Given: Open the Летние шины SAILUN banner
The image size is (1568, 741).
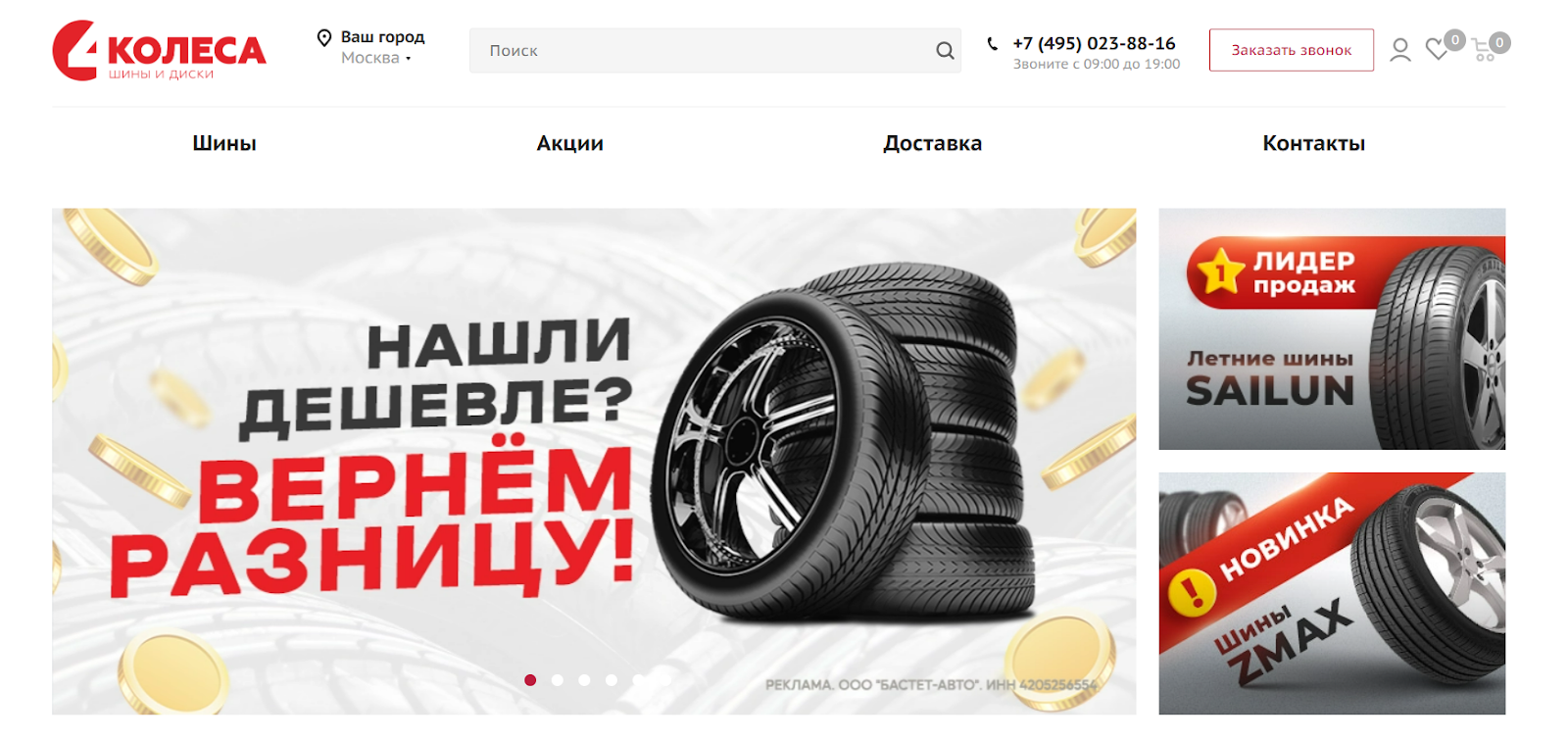Looking at the screenshot, I should coord(1332,329).
